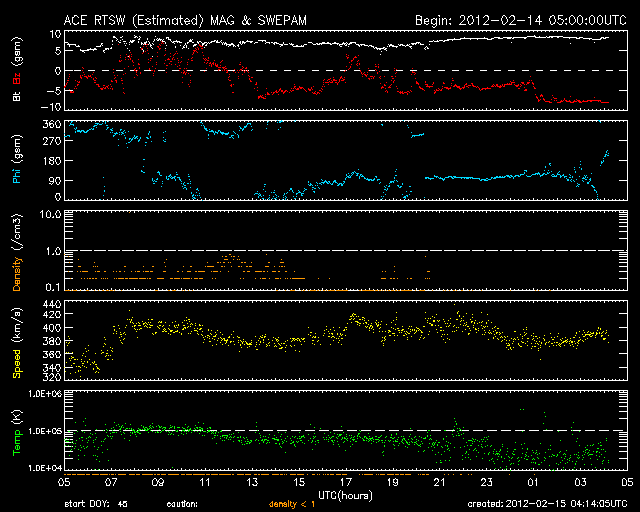Click the '-10' tick on the Bt Bz axis
This screenshot has height=512, width=640.
point(51,107)
